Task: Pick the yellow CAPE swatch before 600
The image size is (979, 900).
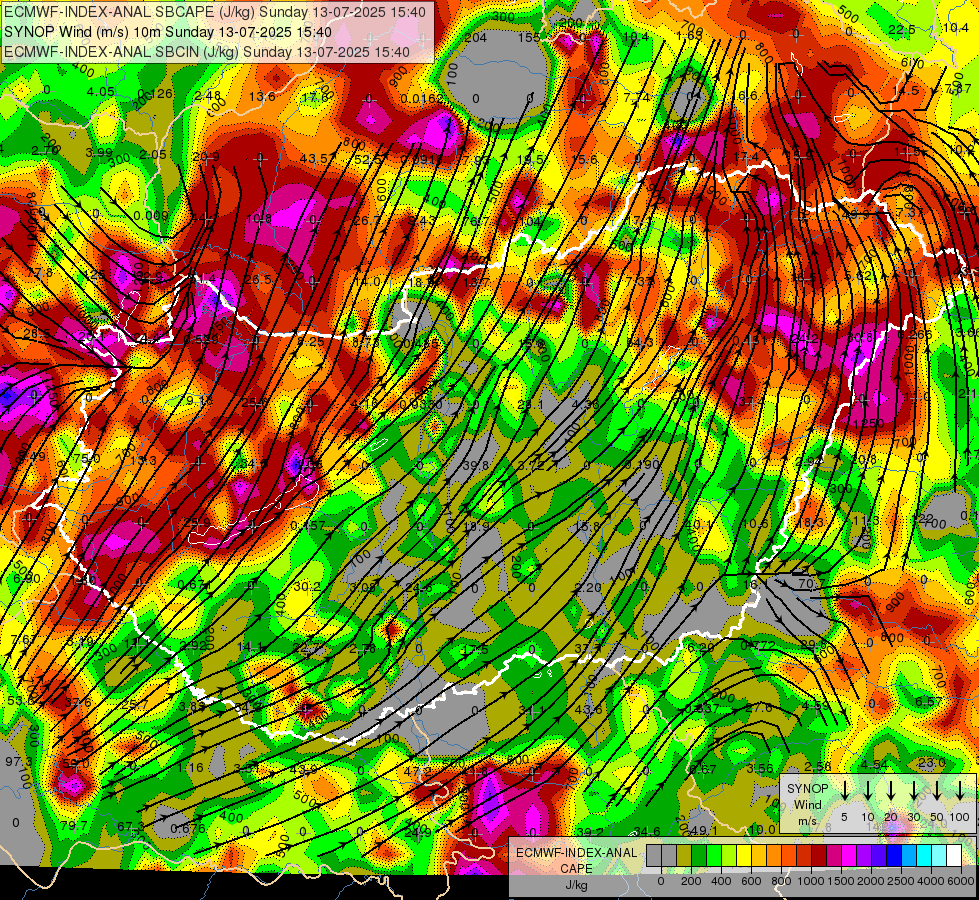Action: [744, 856]
